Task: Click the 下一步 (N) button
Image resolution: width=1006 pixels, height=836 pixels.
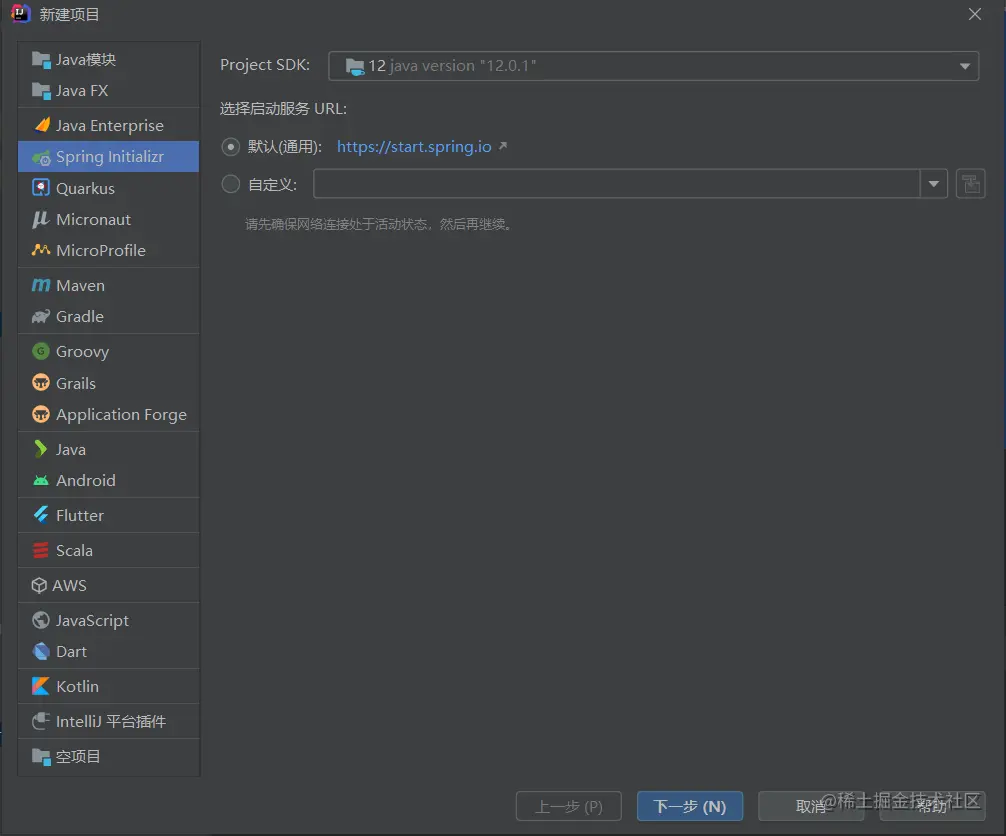Action: 690,806
